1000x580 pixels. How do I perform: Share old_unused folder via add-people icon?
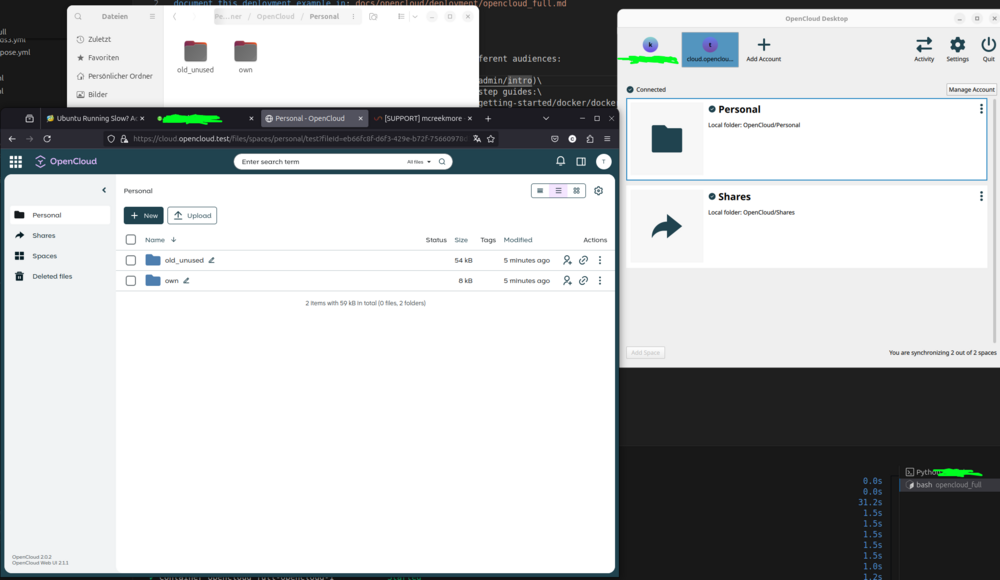[567, 260]
